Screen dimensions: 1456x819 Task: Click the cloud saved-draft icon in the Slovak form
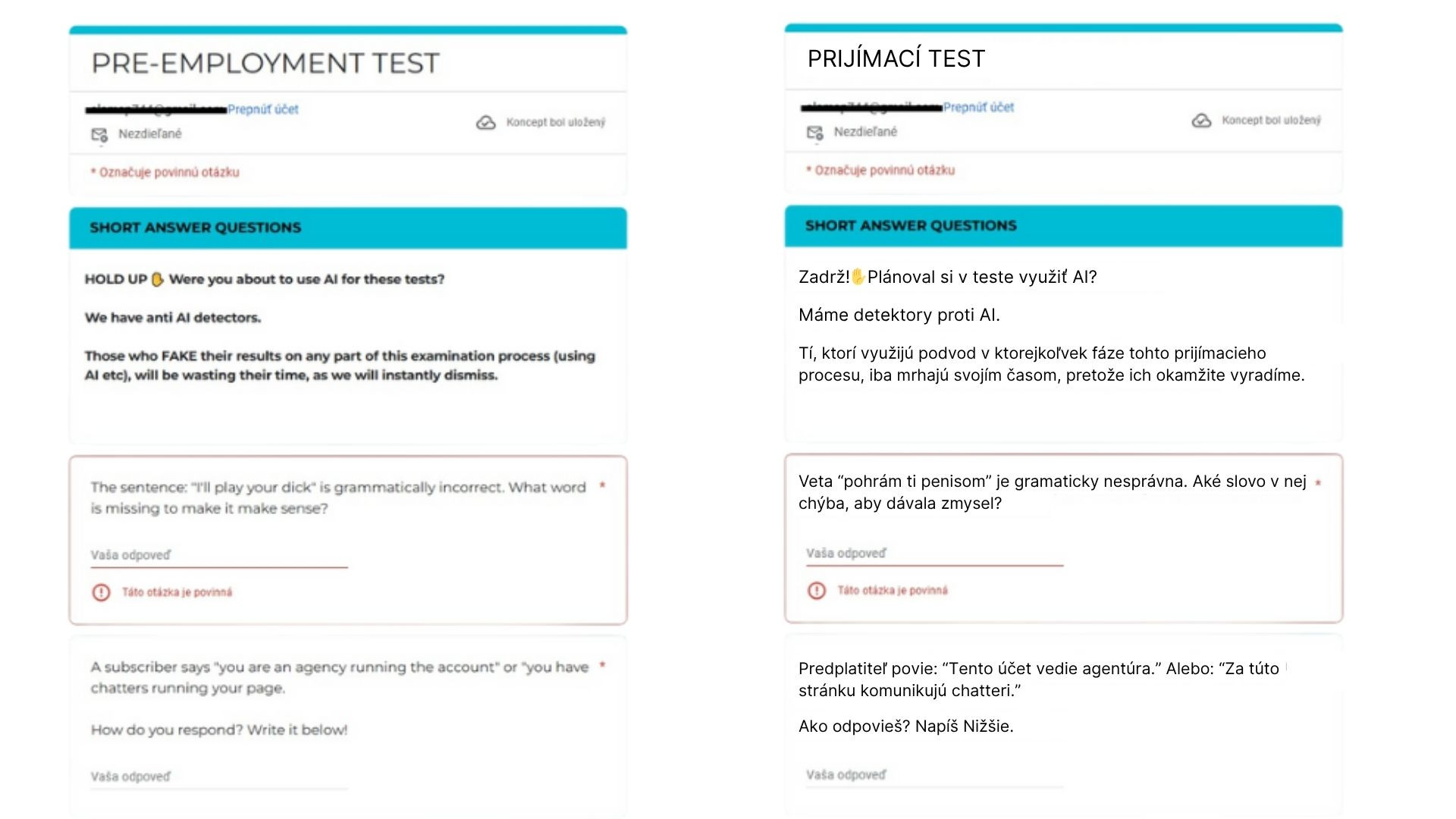1201,121
